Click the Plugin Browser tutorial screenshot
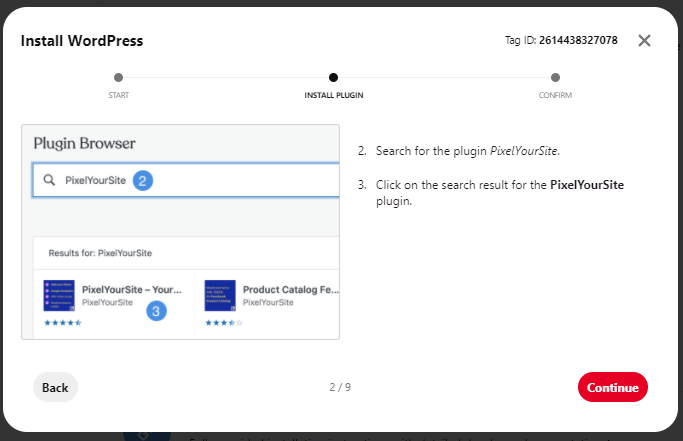 click(180, 232)
